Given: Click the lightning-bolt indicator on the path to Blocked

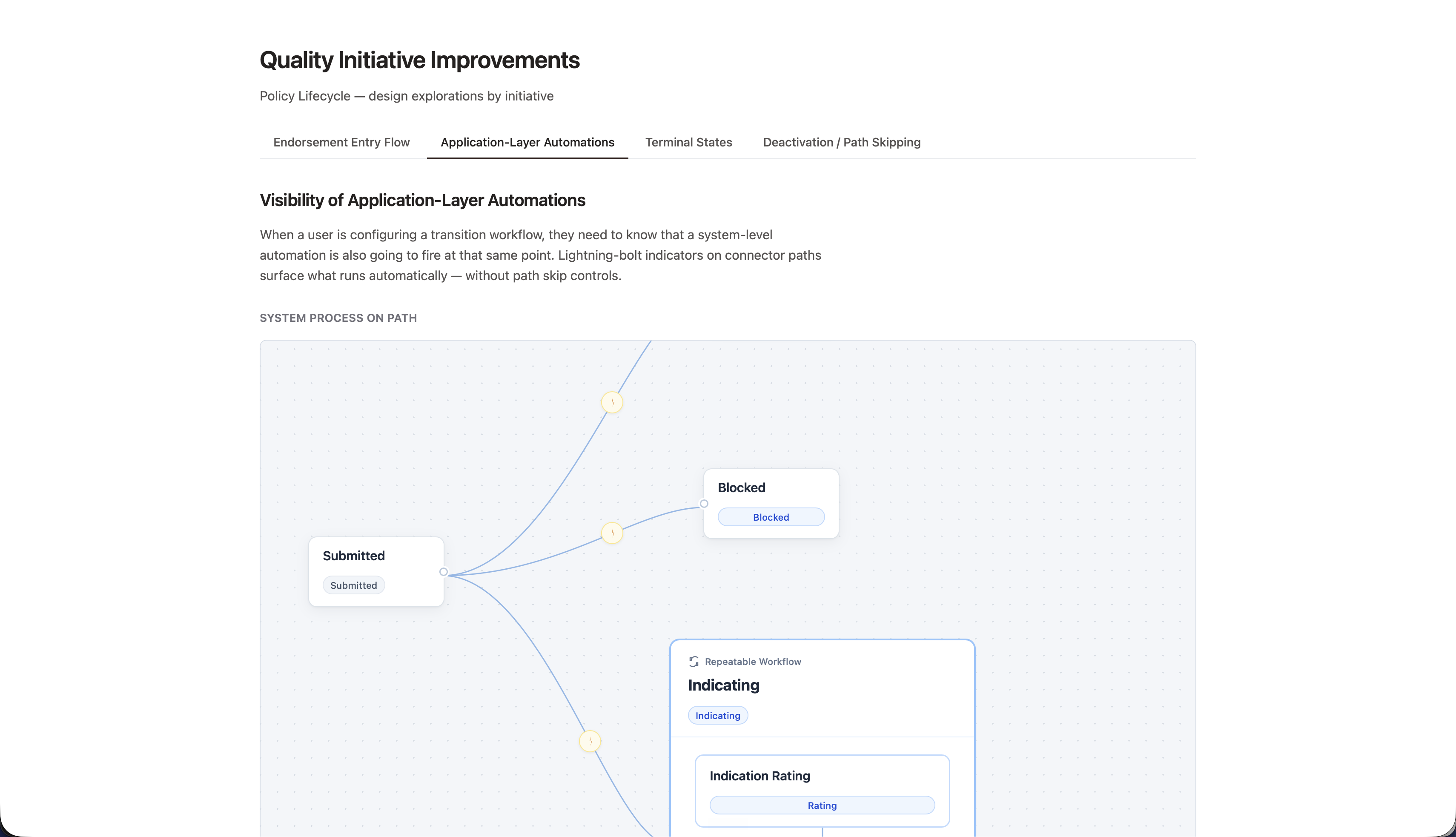Looking at the screenshot, I should coord(612,533).
